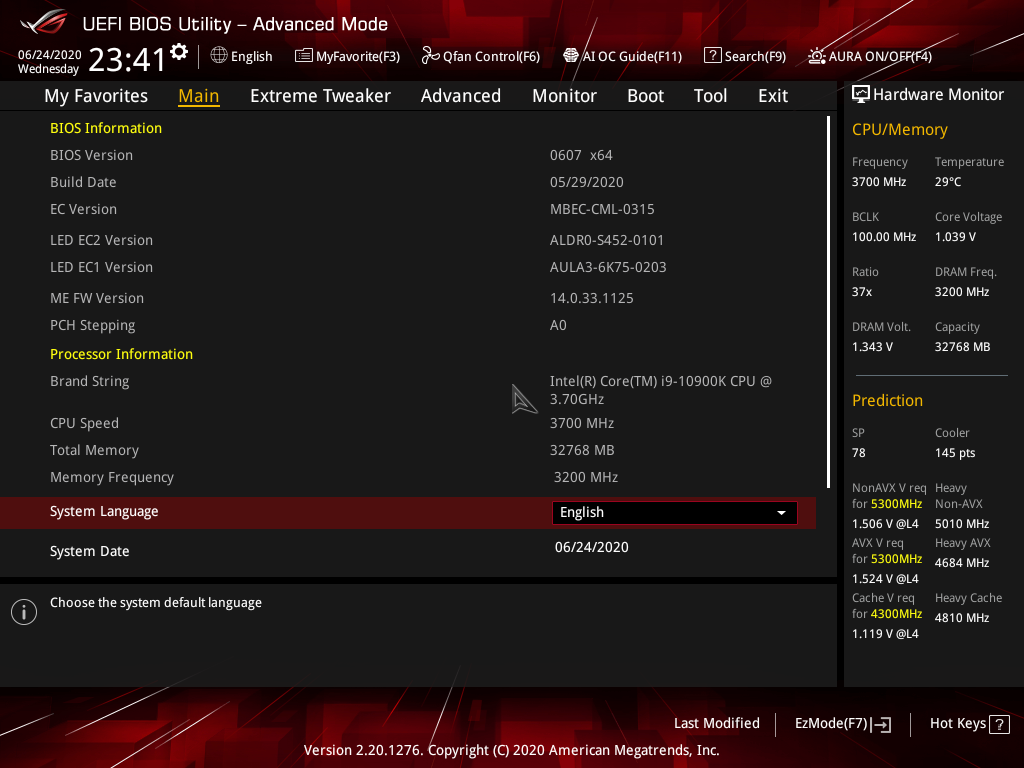Click the 23:41 clock display
Screen dimensions: 1024x768
pyautogui.click(x=128, y=60)
